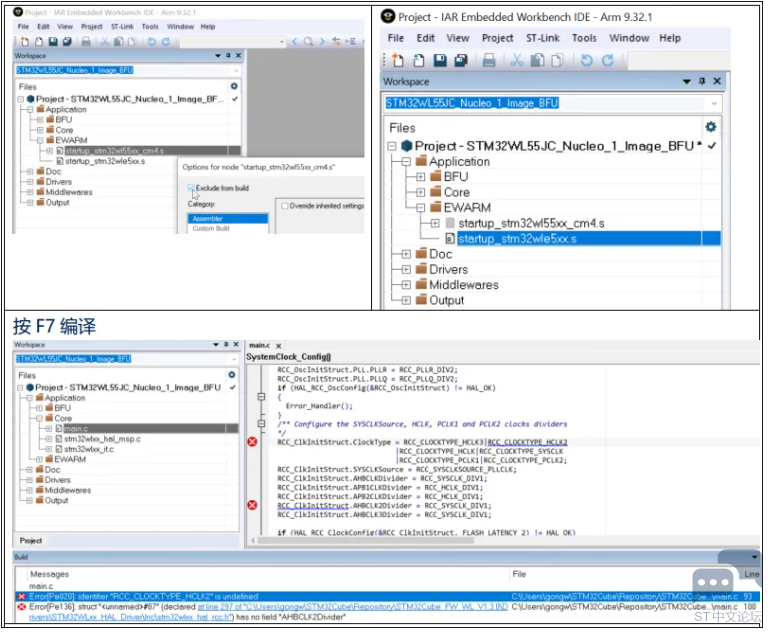The height and width of the screenshot is (632, 771).
Task: Select Custom Build in Category list
Action: pyautogui.click(x=211, y=228)
